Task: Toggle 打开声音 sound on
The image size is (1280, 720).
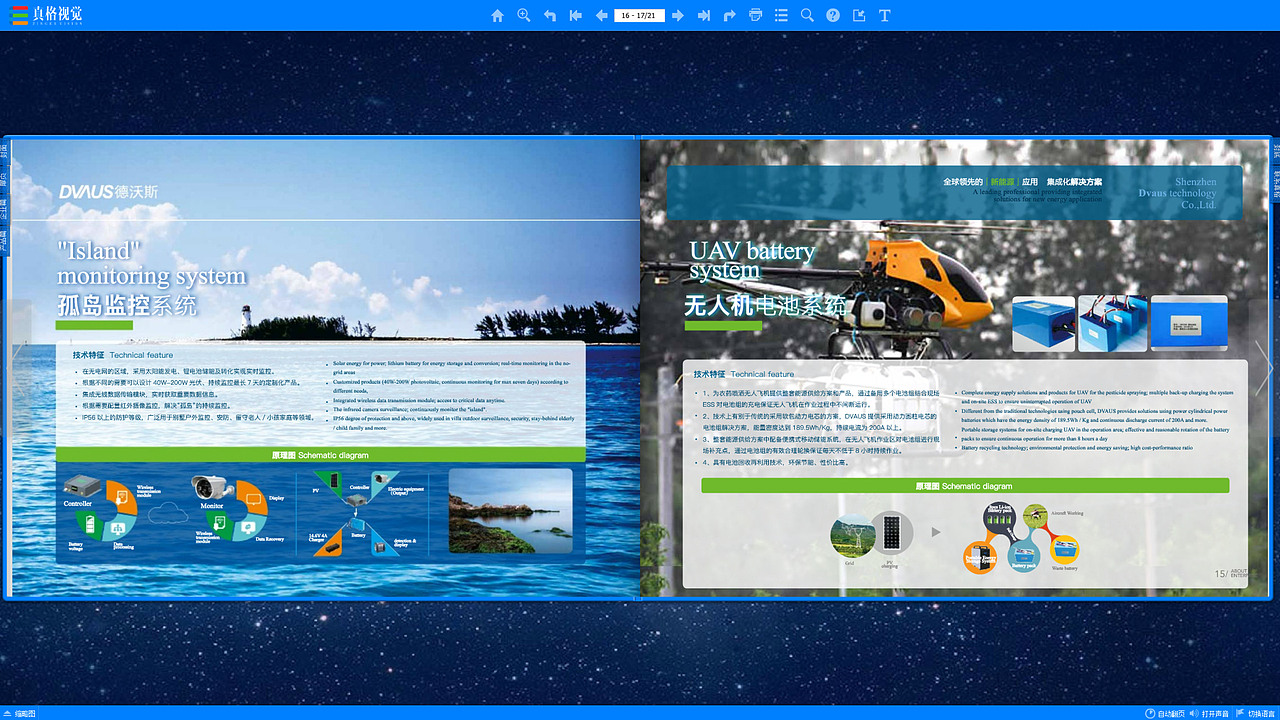Action: (x=1209, y=714)
